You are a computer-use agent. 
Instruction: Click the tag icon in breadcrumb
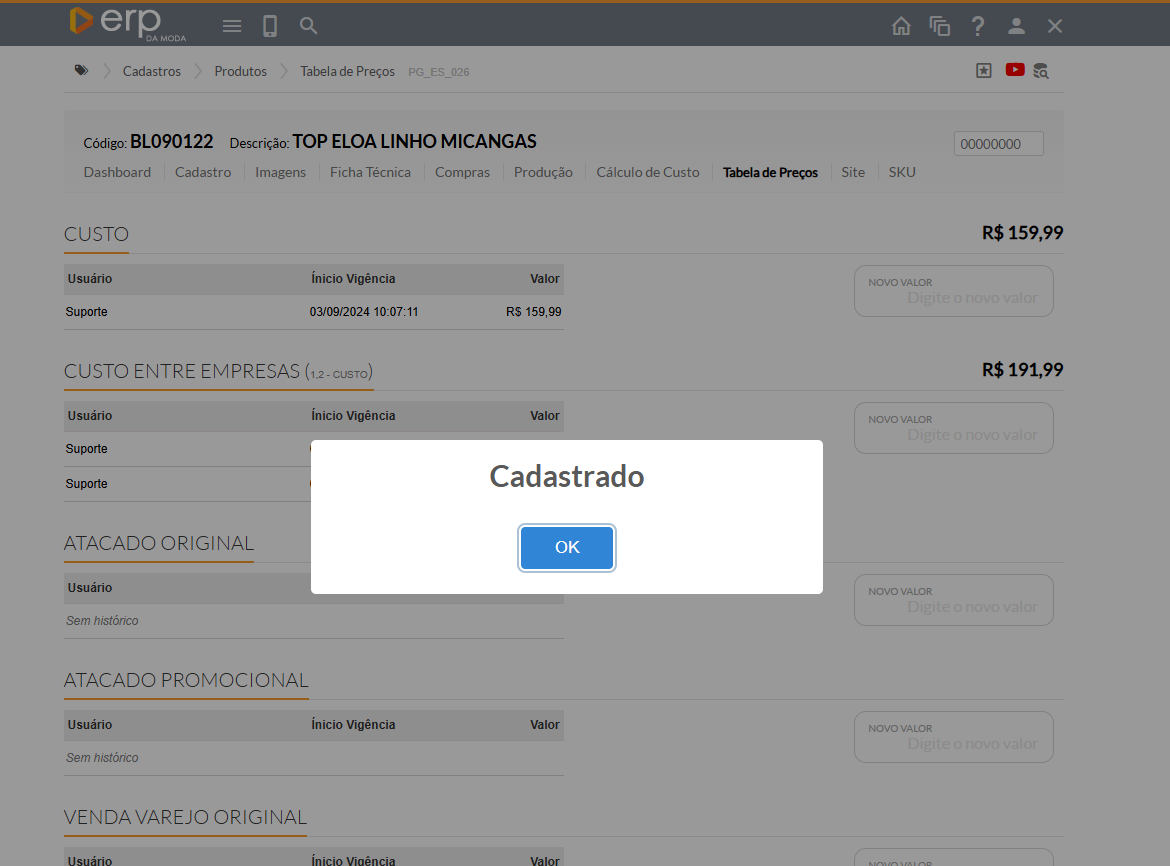click(x=81, y=71)
